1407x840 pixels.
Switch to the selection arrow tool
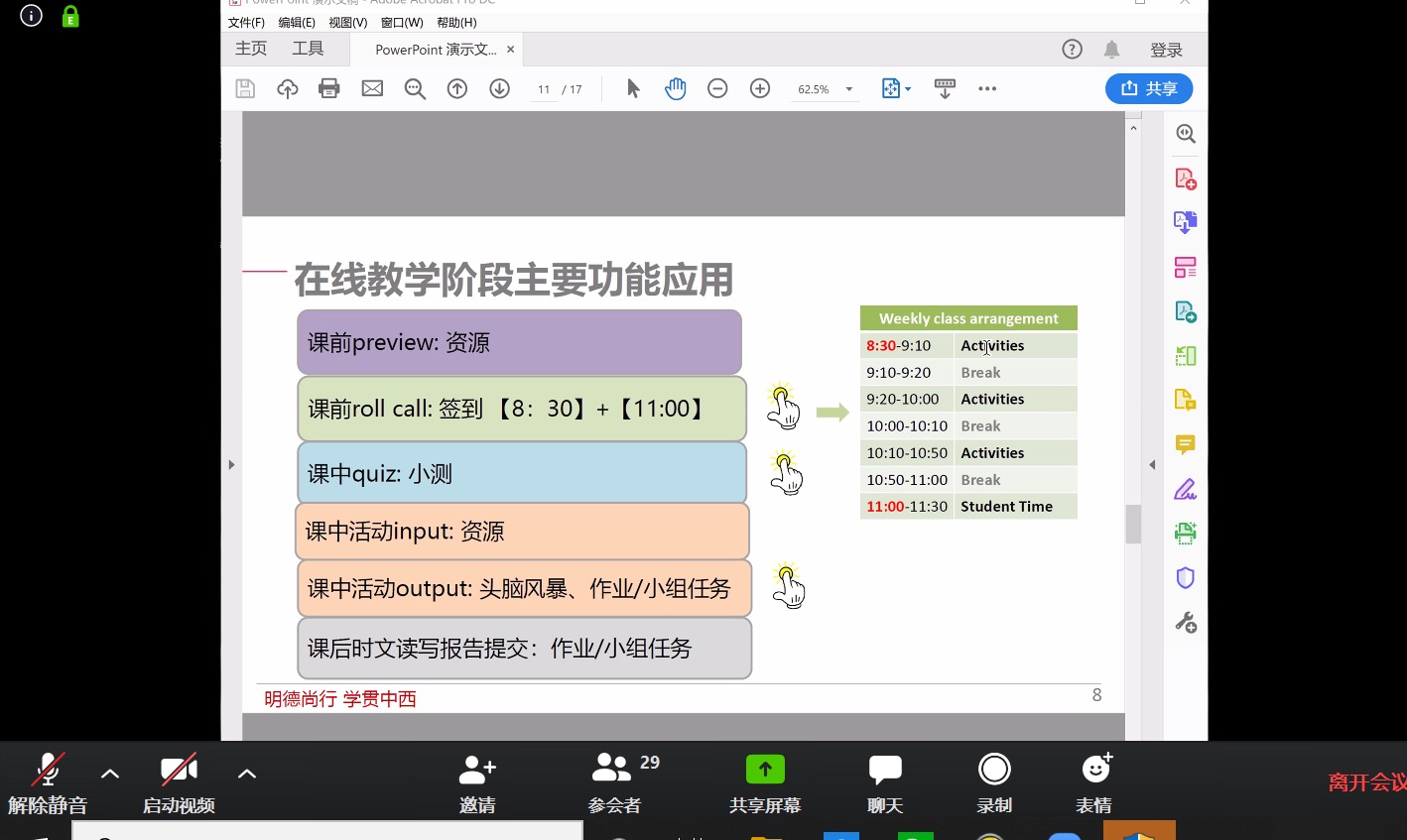[x=632, y=88]
